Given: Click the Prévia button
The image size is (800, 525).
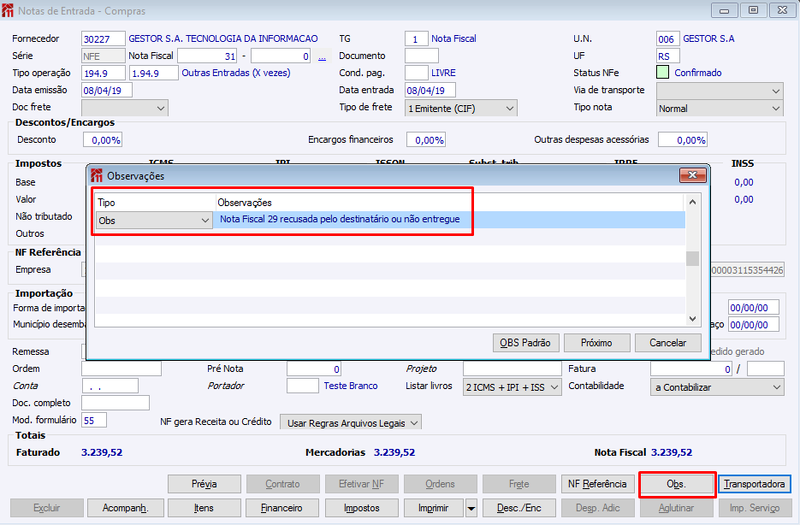Looking at the screenshot, I should [x=204, y=484].
